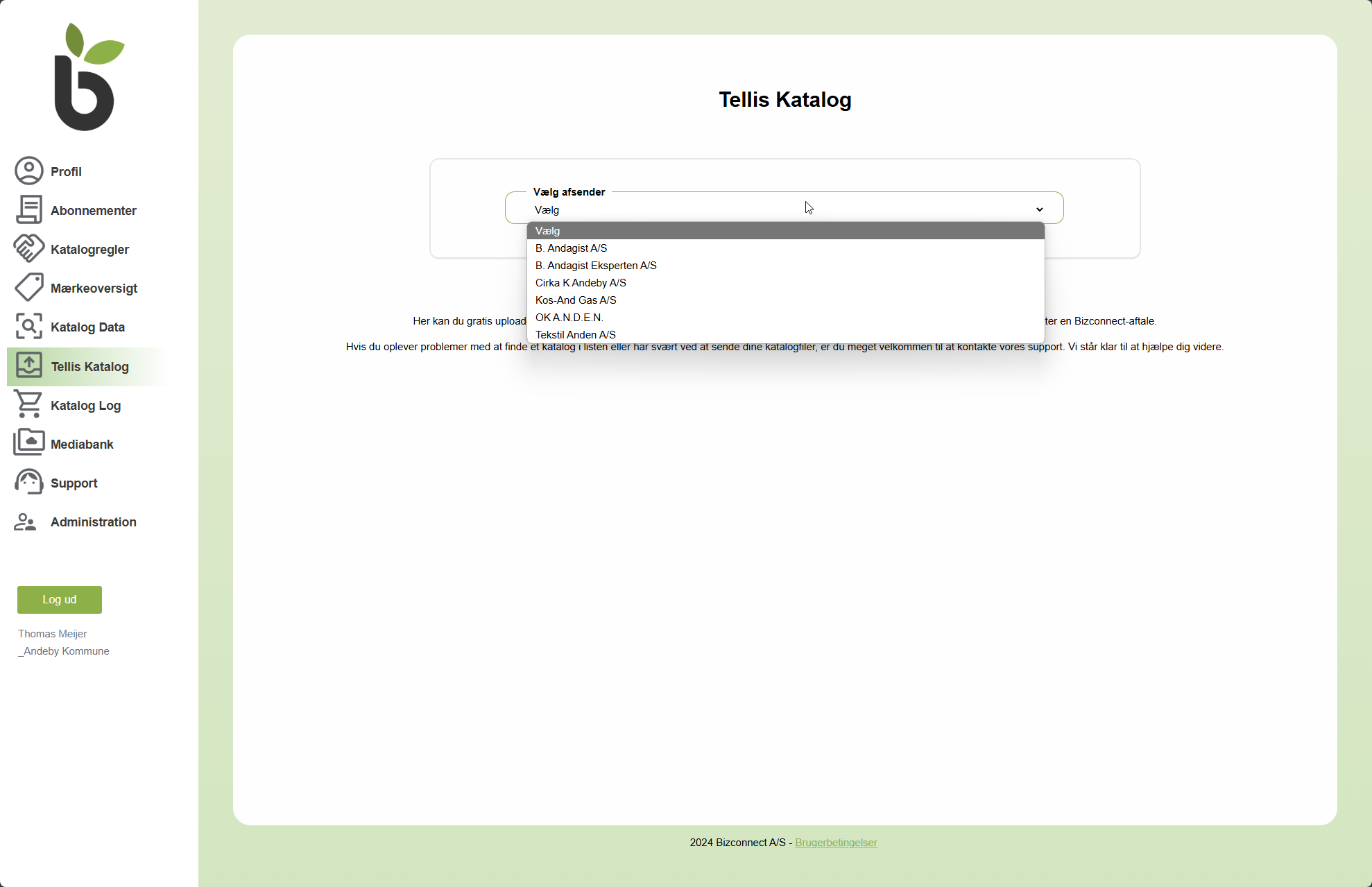The width and height of the screenshot is (1372, 887).
Task: Choose B. Andagist Eksperten A/S
Action: [596, 266]
